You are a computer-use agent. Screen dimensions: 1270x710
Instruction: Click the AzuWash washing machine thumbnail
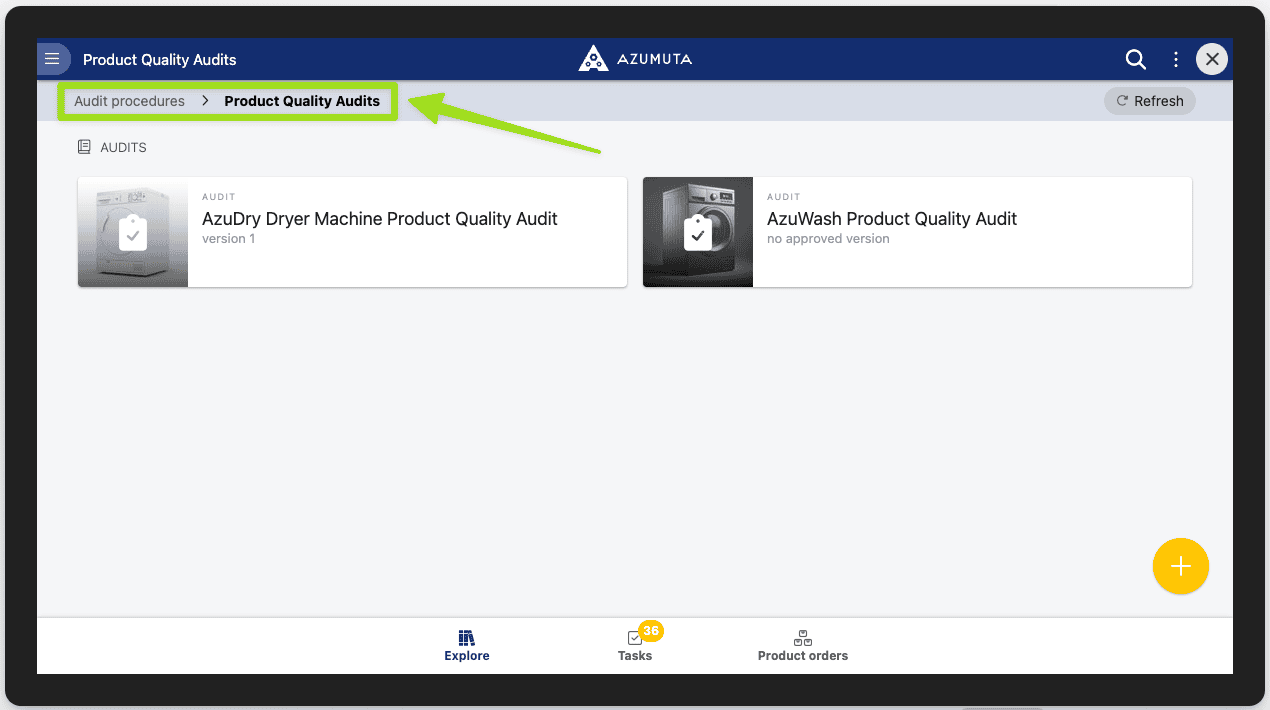pyautogui.click(x=698, y=232)
